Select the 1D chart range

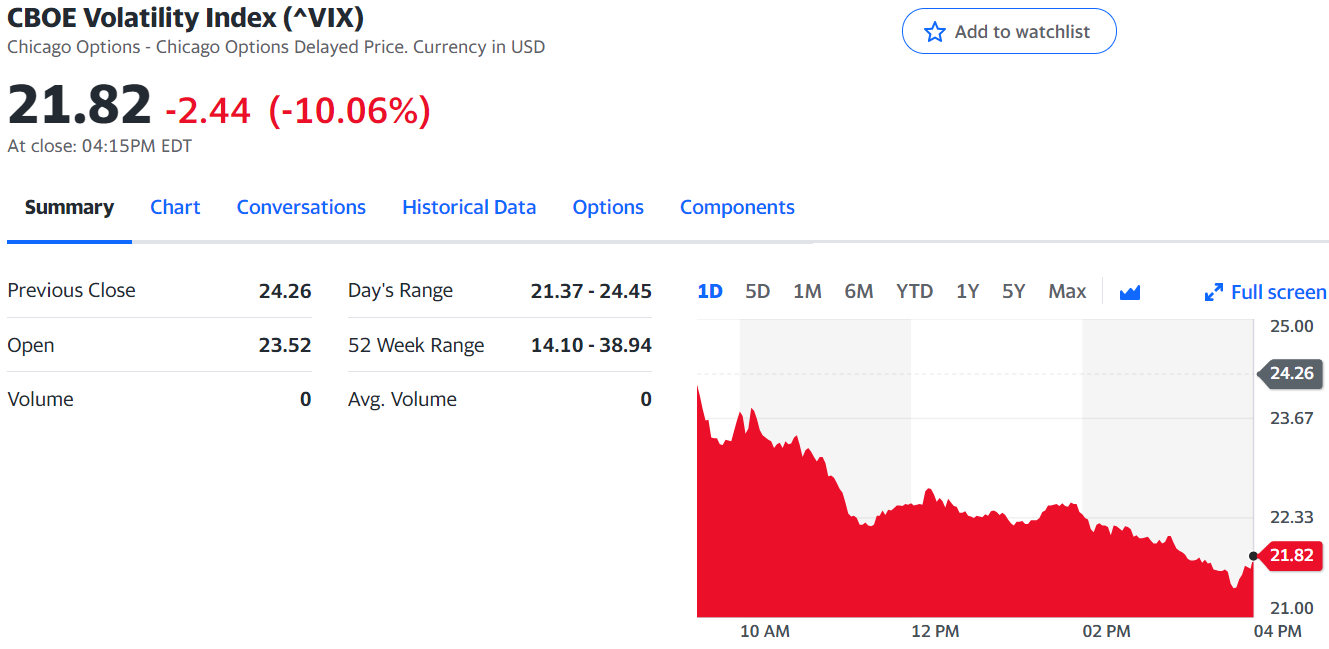pos(710,291)
